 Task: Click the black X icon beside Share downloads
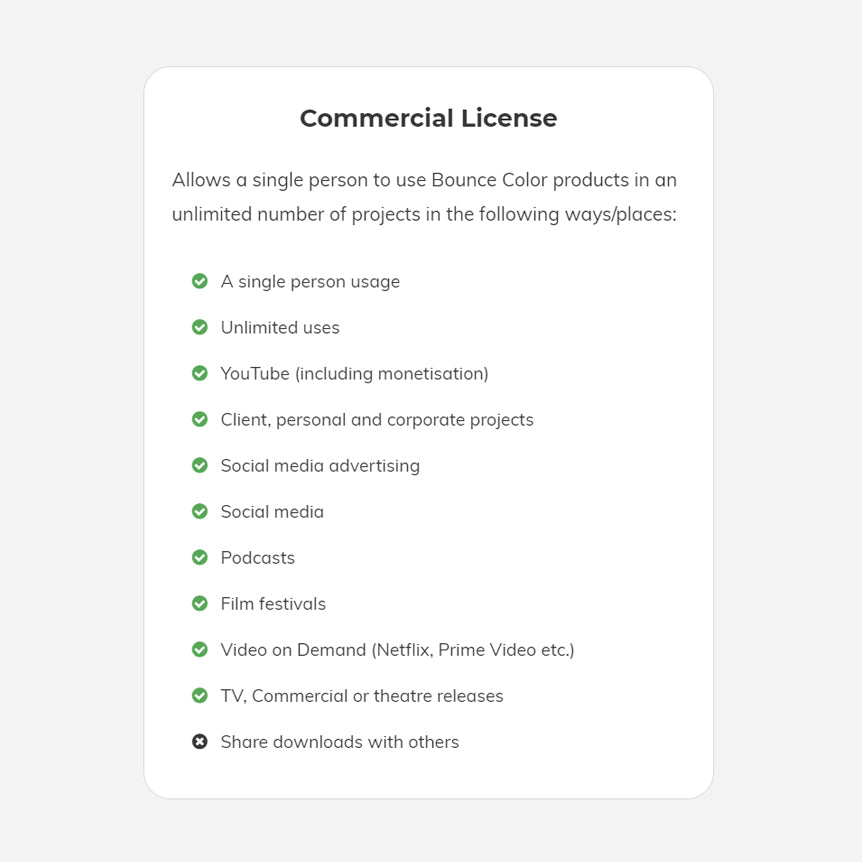200,741
